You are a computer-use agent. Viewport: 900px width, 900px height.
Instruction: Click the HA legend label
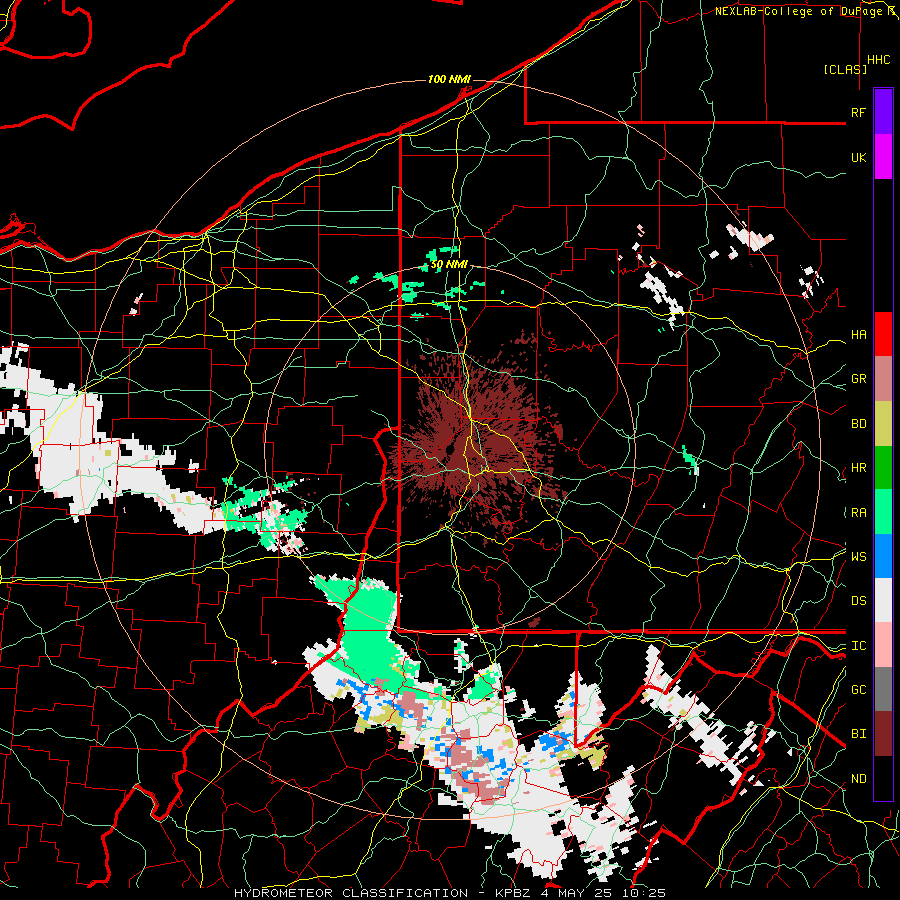coord(858,335)
